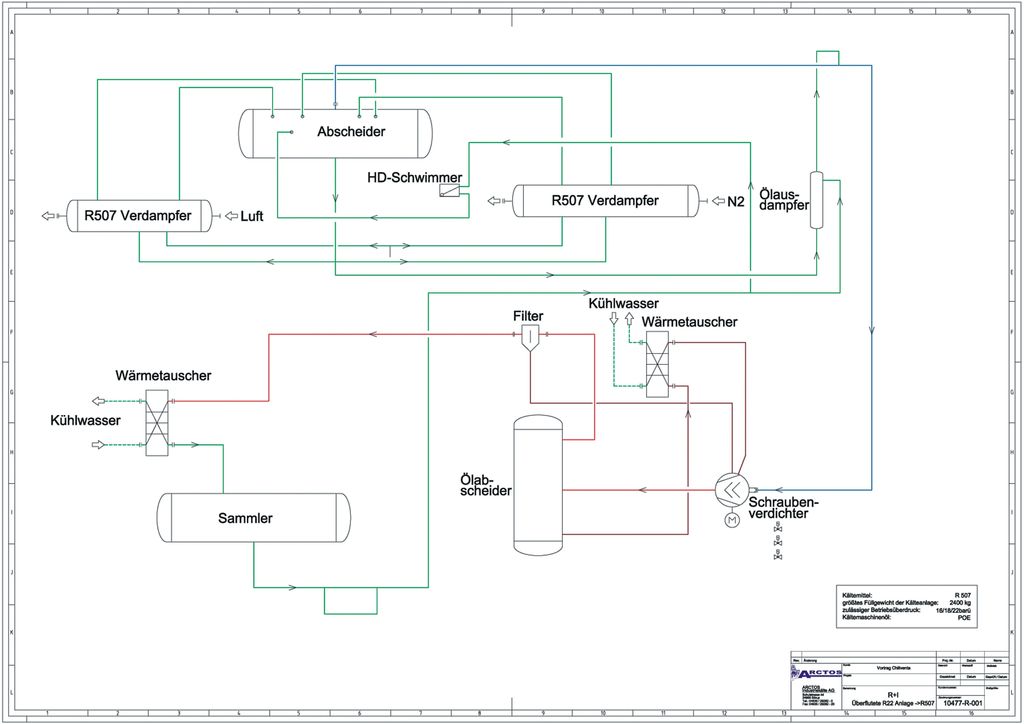Viewport: 1024px width, 724px height.
Task: Select the motor M symbol below compressor
Action: tap(732, 520)
